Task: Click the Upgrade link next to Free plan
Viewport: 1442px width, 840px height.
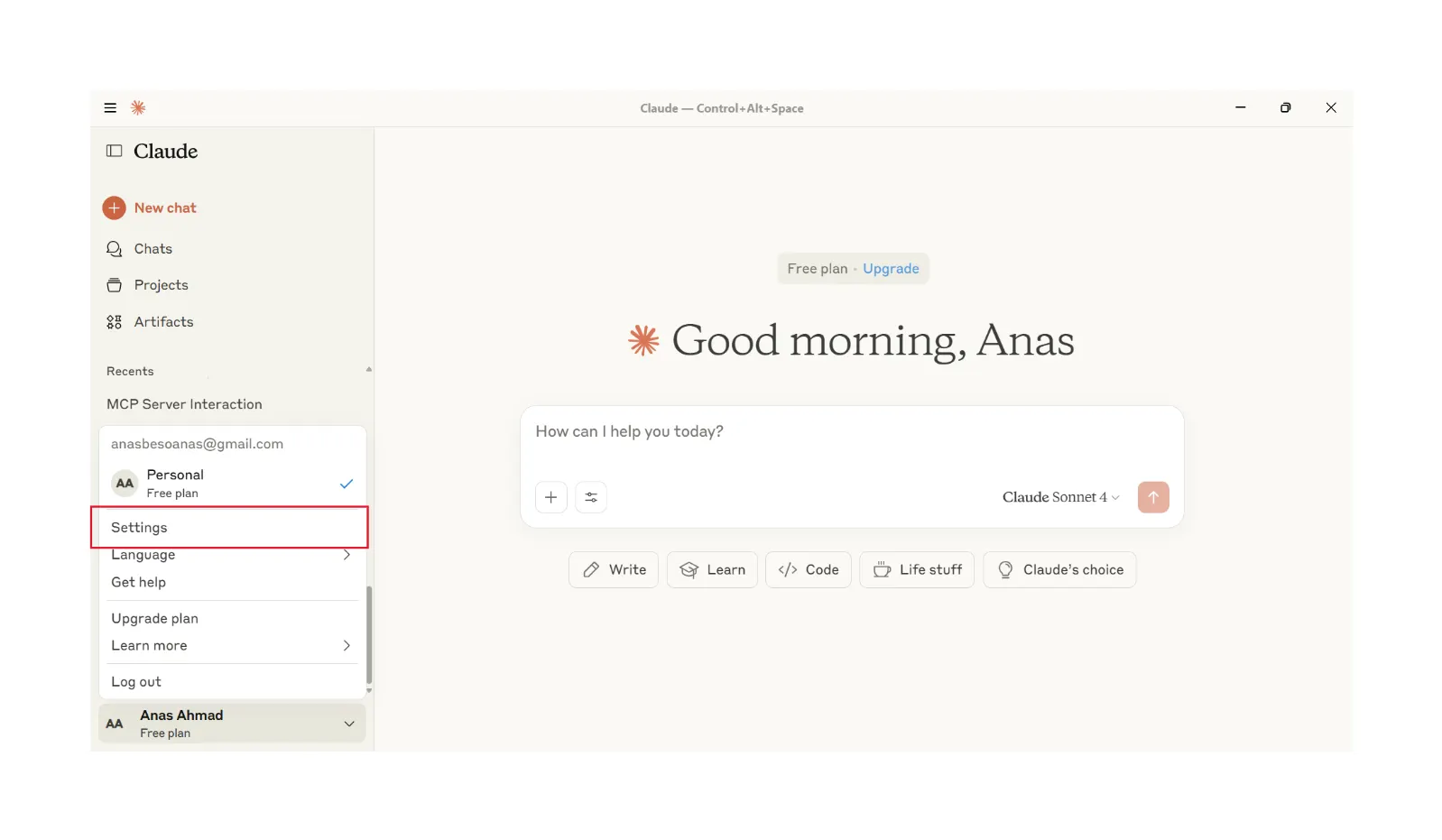Action: (x=891, y=269)
